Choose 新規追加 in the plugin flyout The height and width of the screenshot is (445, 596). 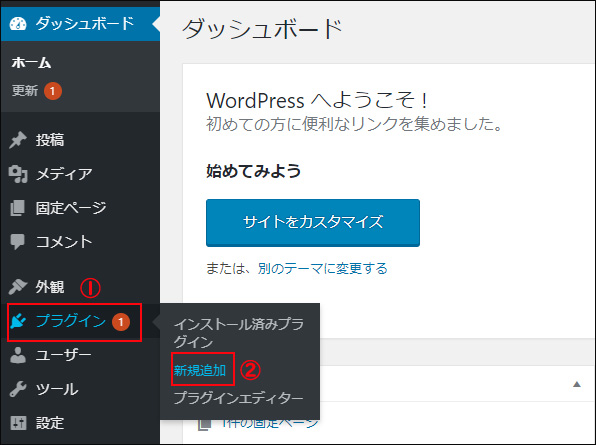(x=200, y=370)
